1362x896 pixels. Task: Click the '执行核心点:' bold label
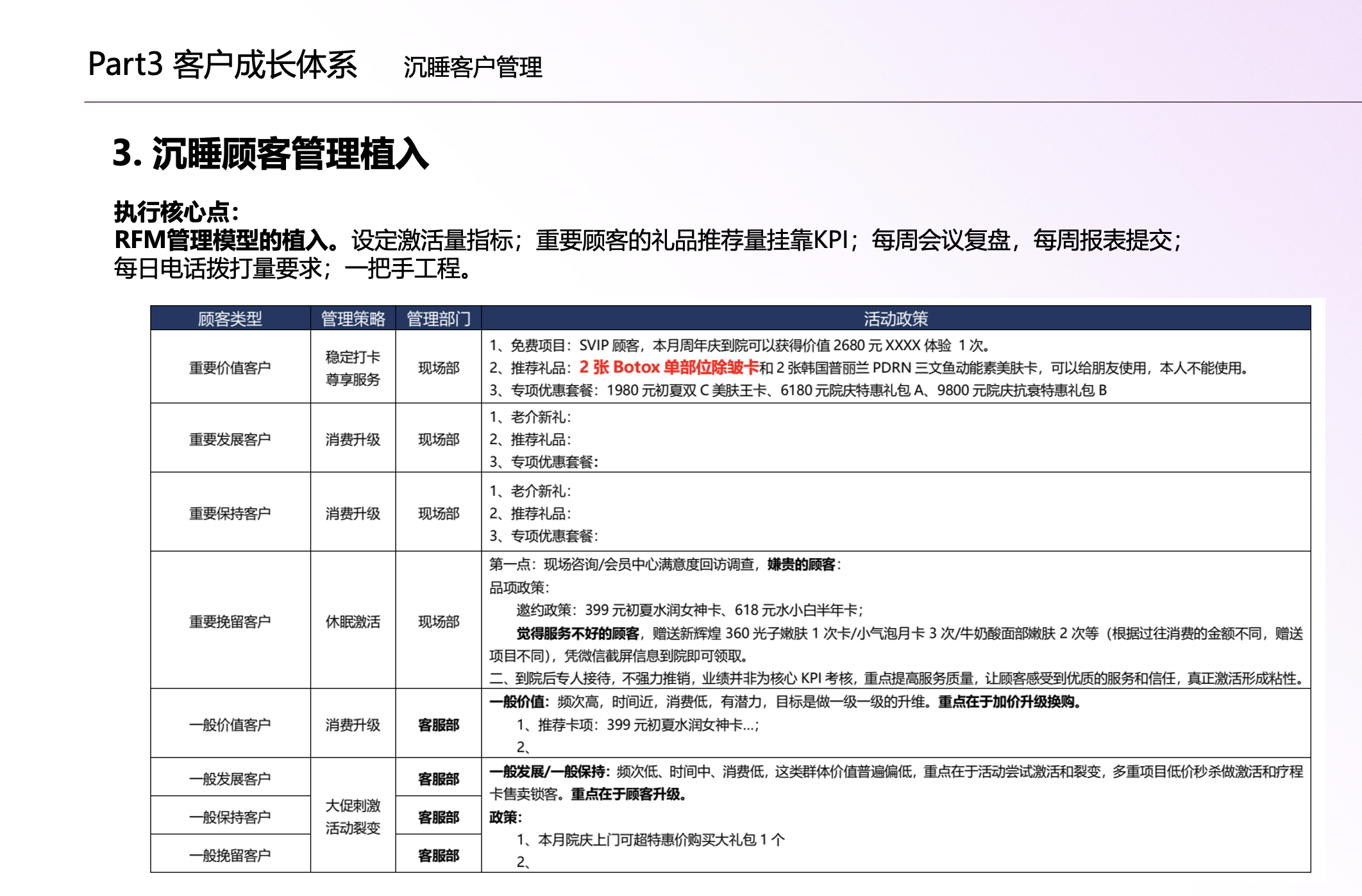pyautogui.click(x=176, y=212)
